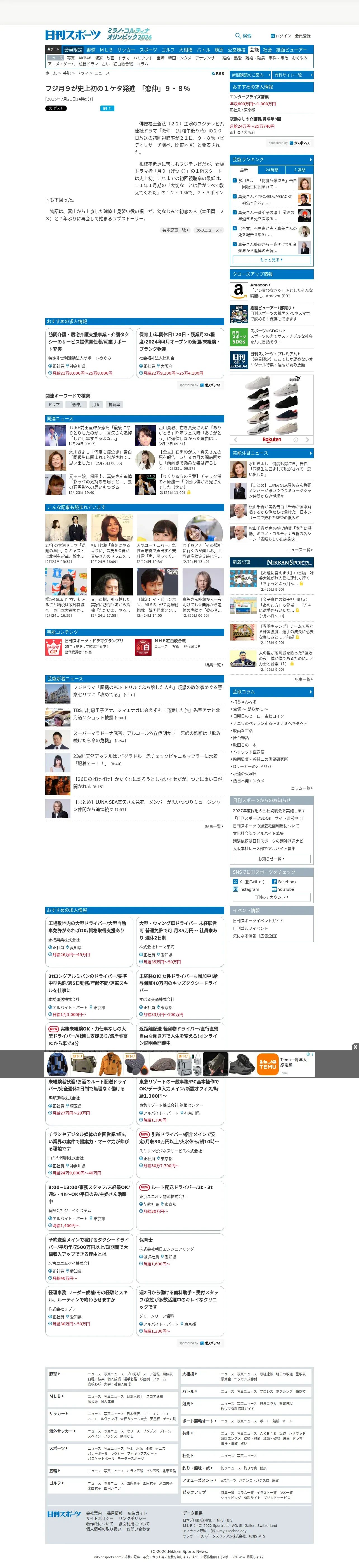
Task: Click 芸能記事一覧 button below article
Action: (x=175, y=230)
